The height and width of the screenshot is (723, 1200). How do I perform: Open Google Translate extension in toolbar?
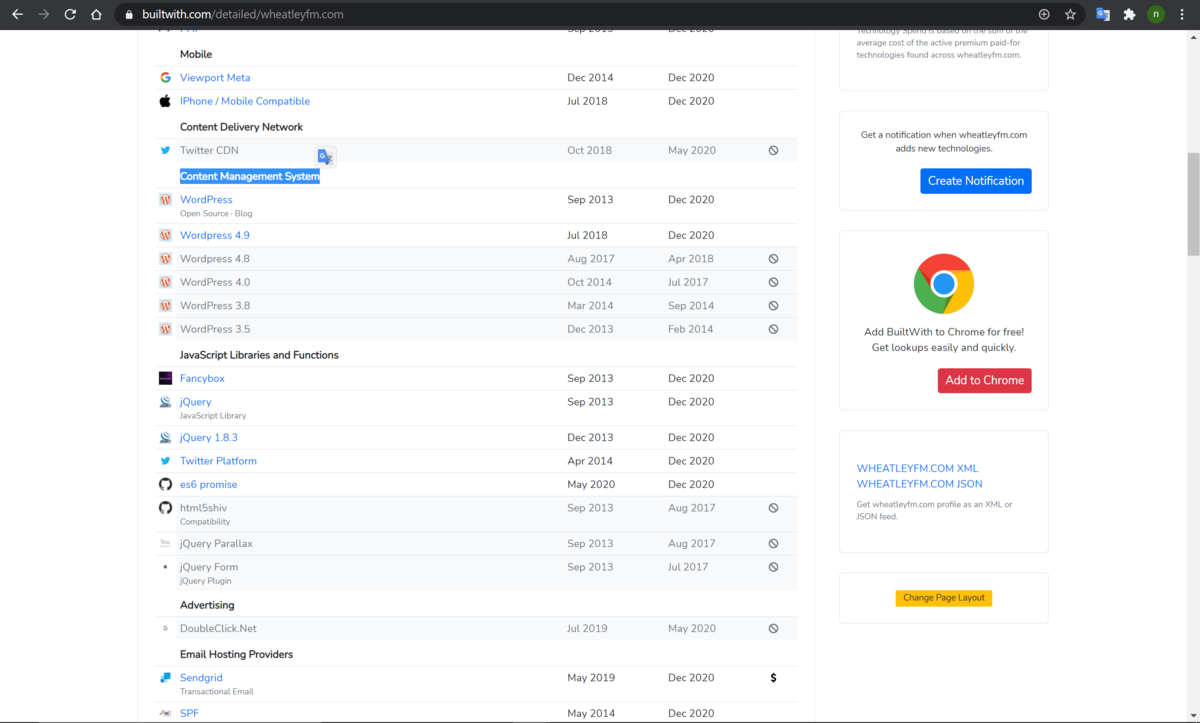pos(1103,15)
